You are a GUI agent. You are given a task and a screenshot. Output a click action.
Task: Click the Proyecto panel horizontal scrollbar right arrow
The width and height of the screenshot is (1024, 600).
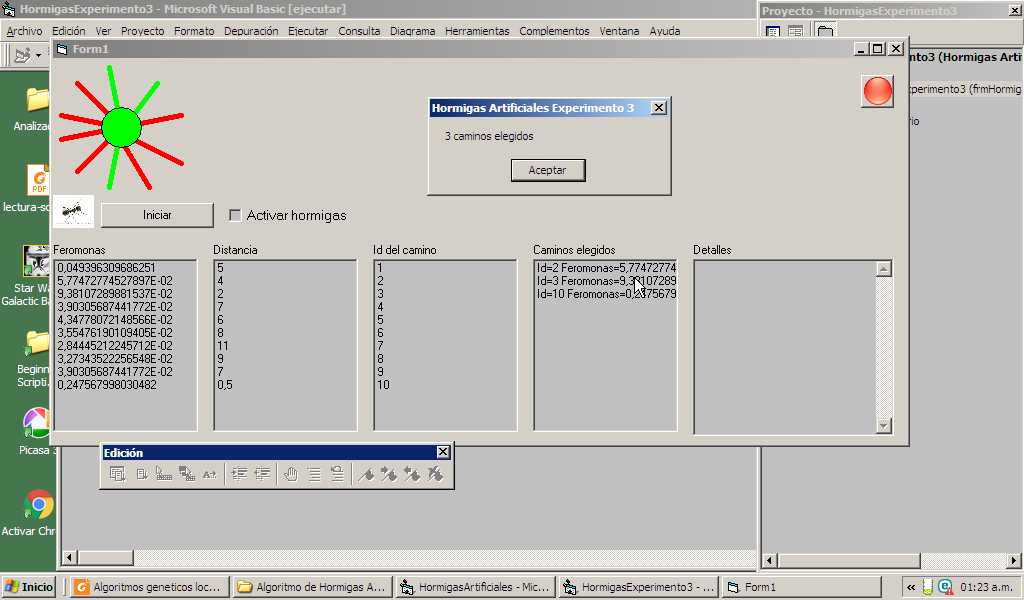[1013, 560]
